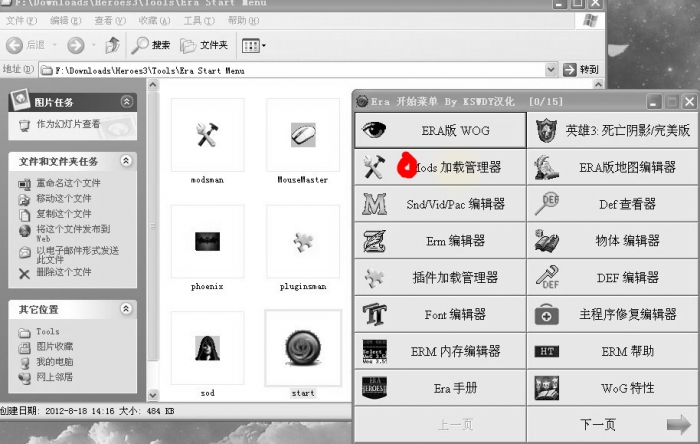Go to next page with 下一页
This screenshot has width=700, height=444.
point(612,424)
